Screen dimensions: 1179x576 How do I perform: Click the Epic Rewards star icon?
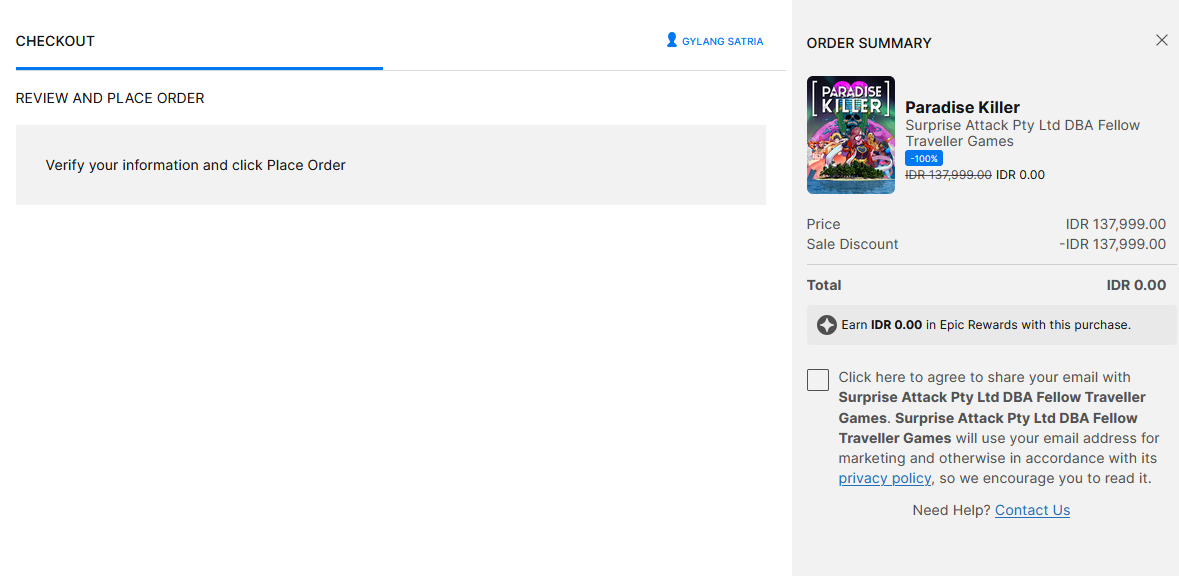tap(826, 325)
